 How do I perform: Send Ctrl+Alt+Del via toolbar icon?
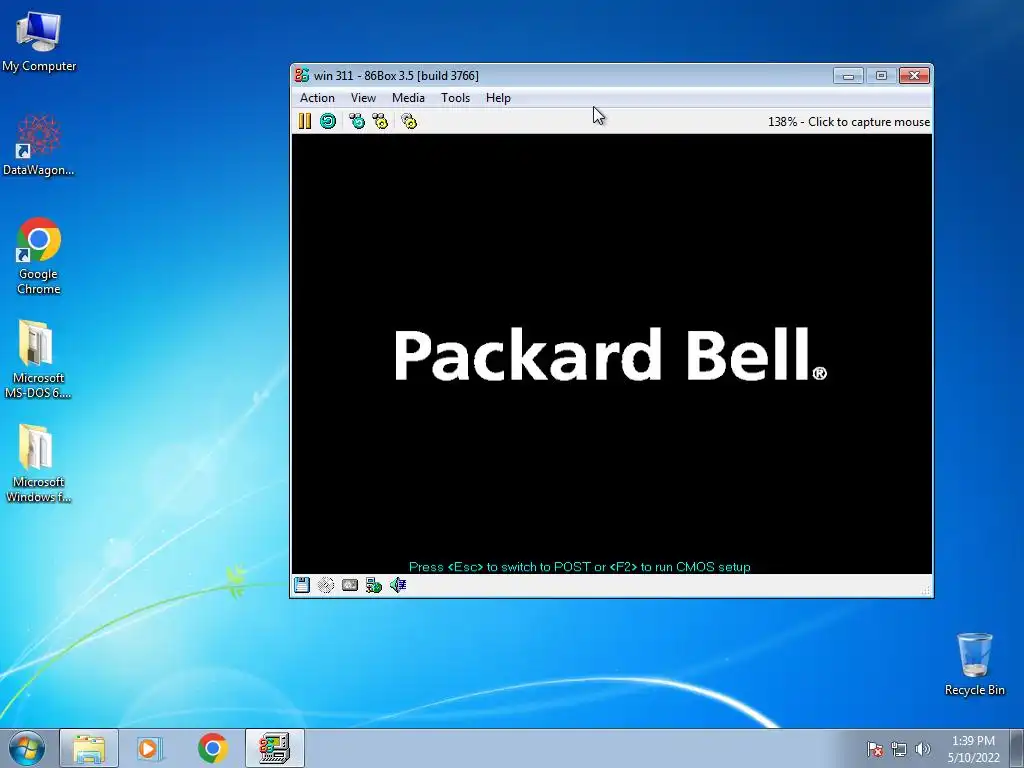[357, 121]
